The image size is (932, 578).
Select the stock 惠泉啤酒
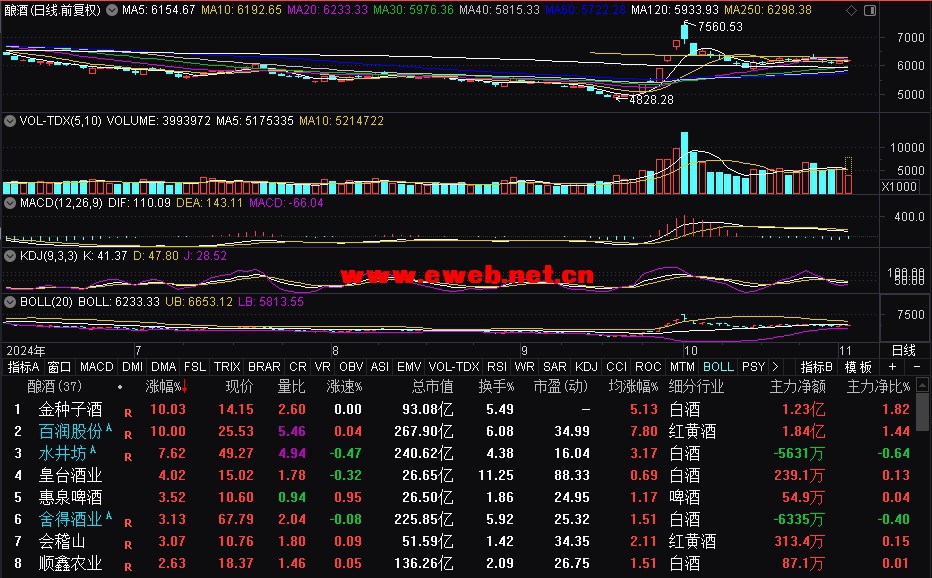coord(70,497)
